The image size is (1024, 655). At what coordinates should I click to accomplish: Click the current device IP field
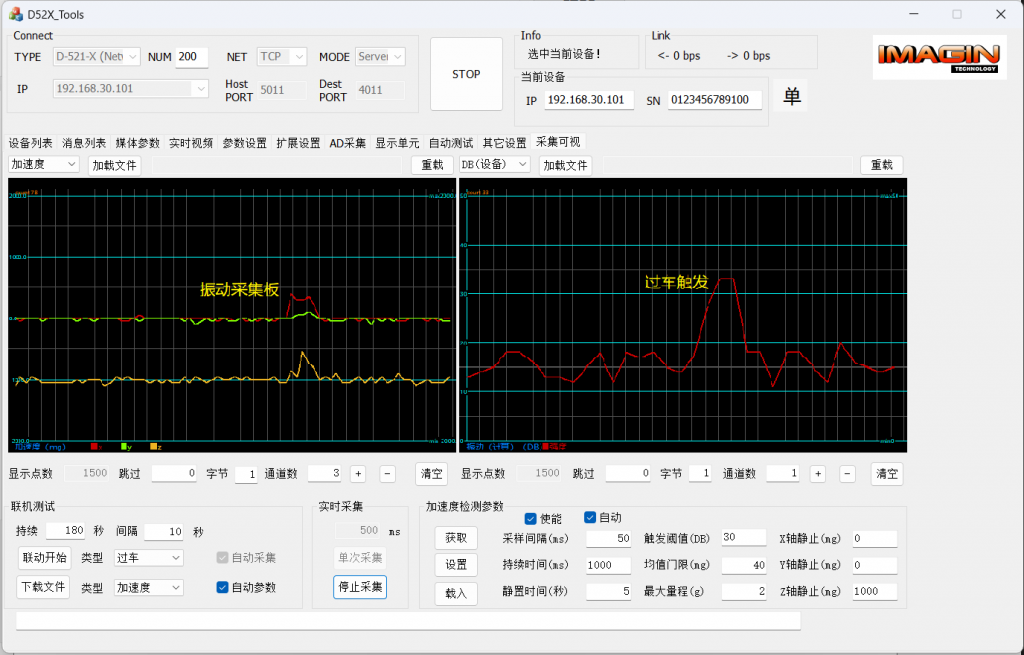coord(588,100)
